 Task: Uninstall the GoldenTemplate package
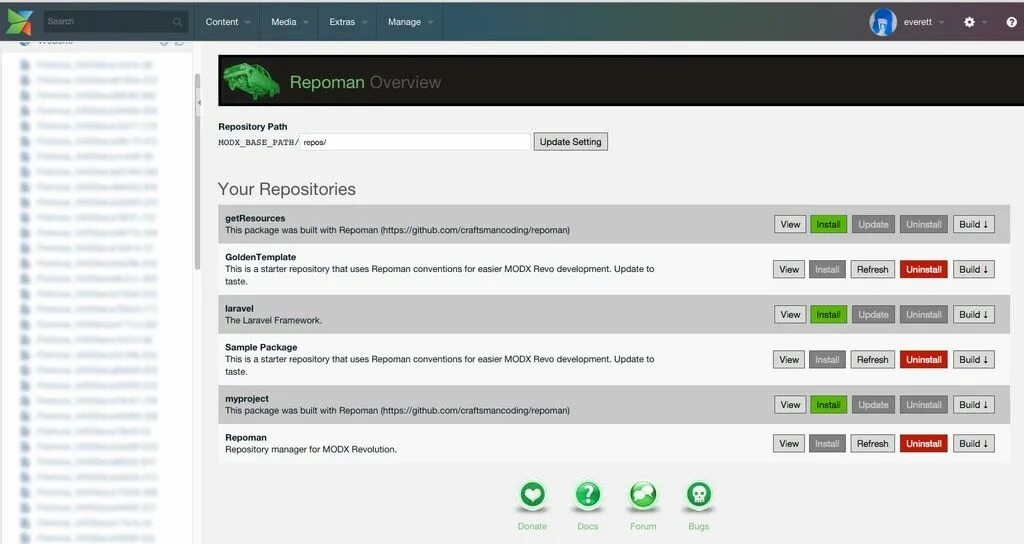pos(923,269)
